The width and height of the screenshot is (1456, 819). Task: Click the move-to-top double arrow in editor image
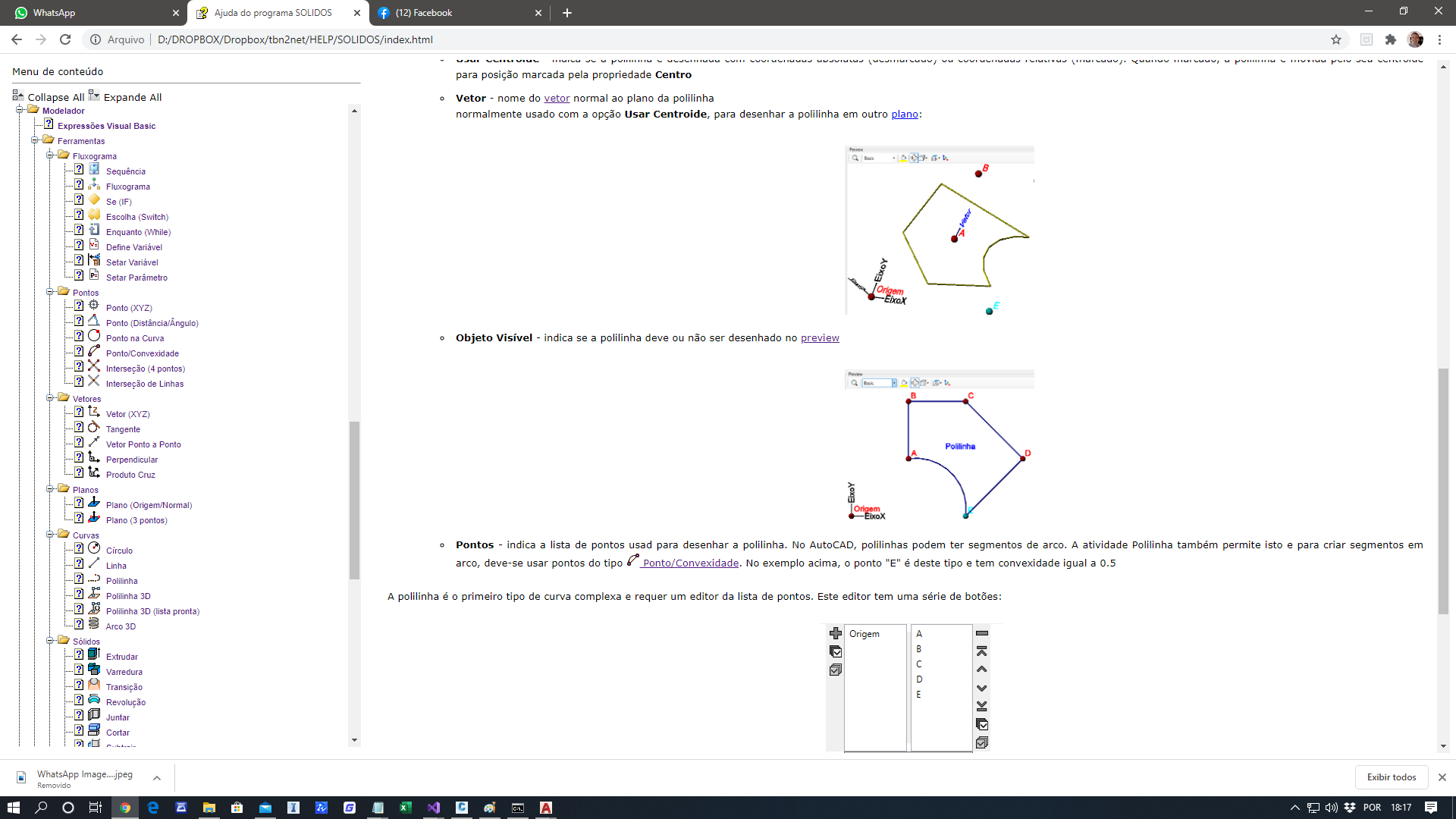point(982,651)
